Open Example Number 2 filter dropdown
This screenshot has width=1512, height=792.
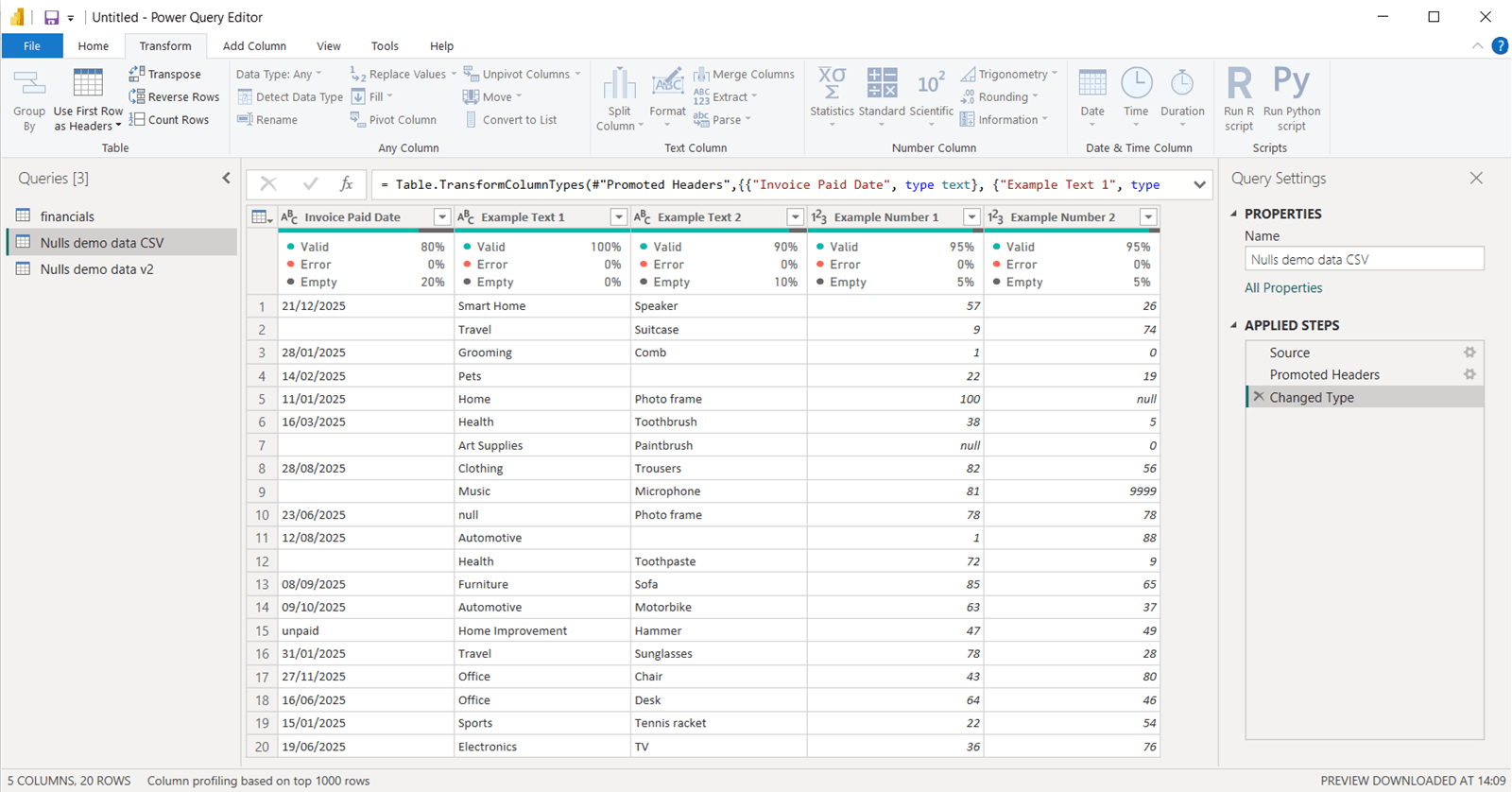point(1148,217)
